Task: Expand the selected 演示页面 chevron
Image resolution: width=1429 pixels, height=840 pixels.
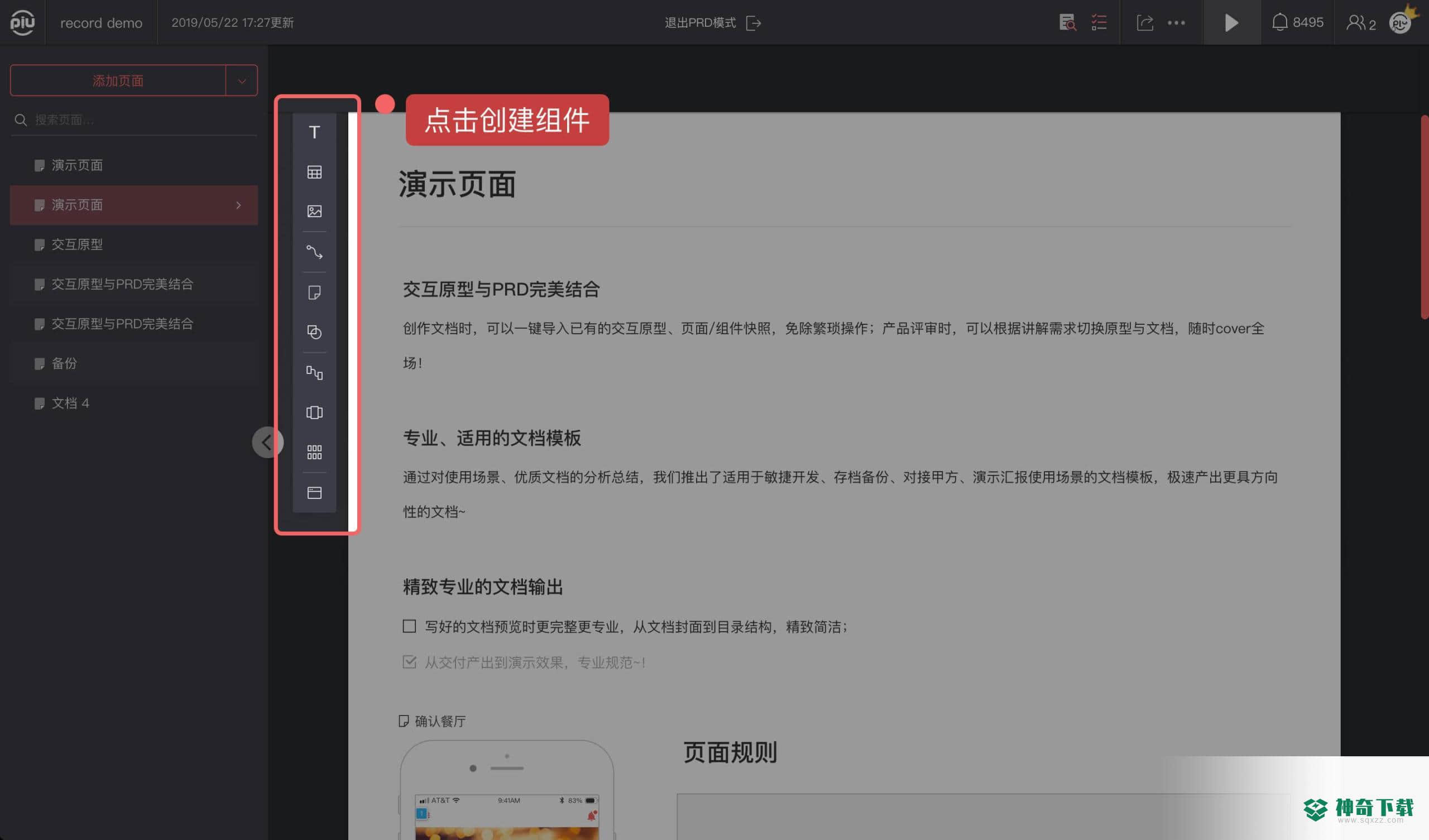Action: point(238,205)
